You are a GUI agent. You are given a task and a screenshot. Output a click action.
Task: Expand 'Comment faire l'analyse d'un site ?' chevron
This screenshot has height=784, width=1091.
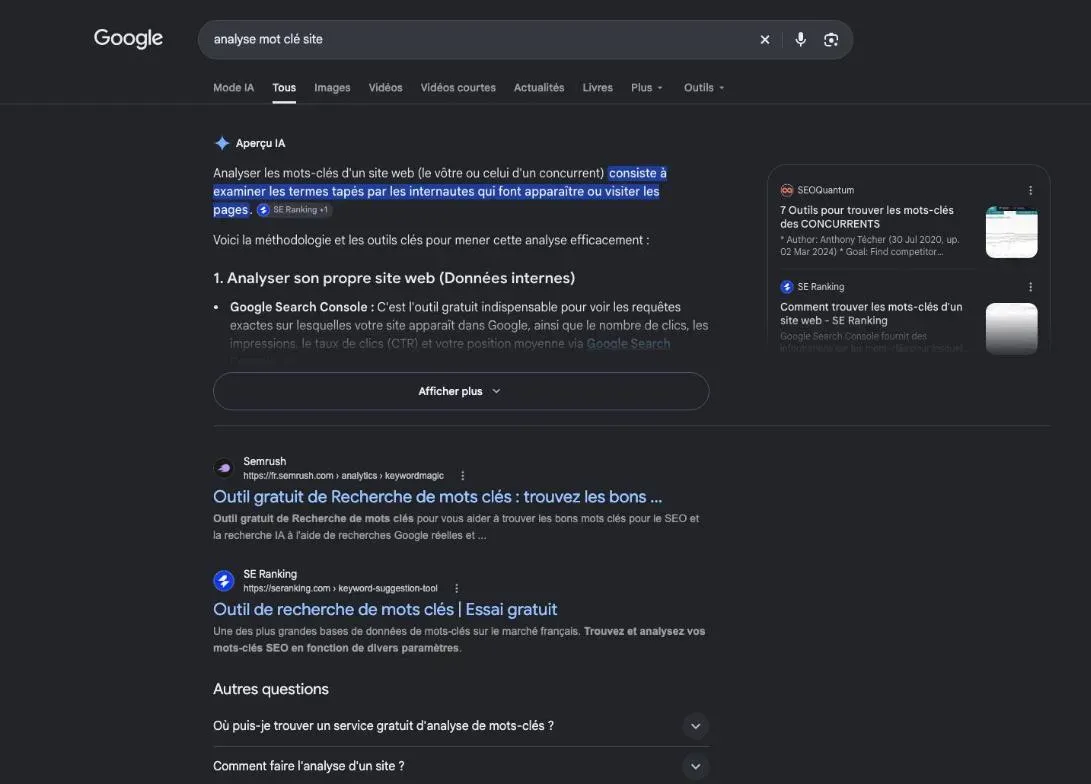click(695, 767)
